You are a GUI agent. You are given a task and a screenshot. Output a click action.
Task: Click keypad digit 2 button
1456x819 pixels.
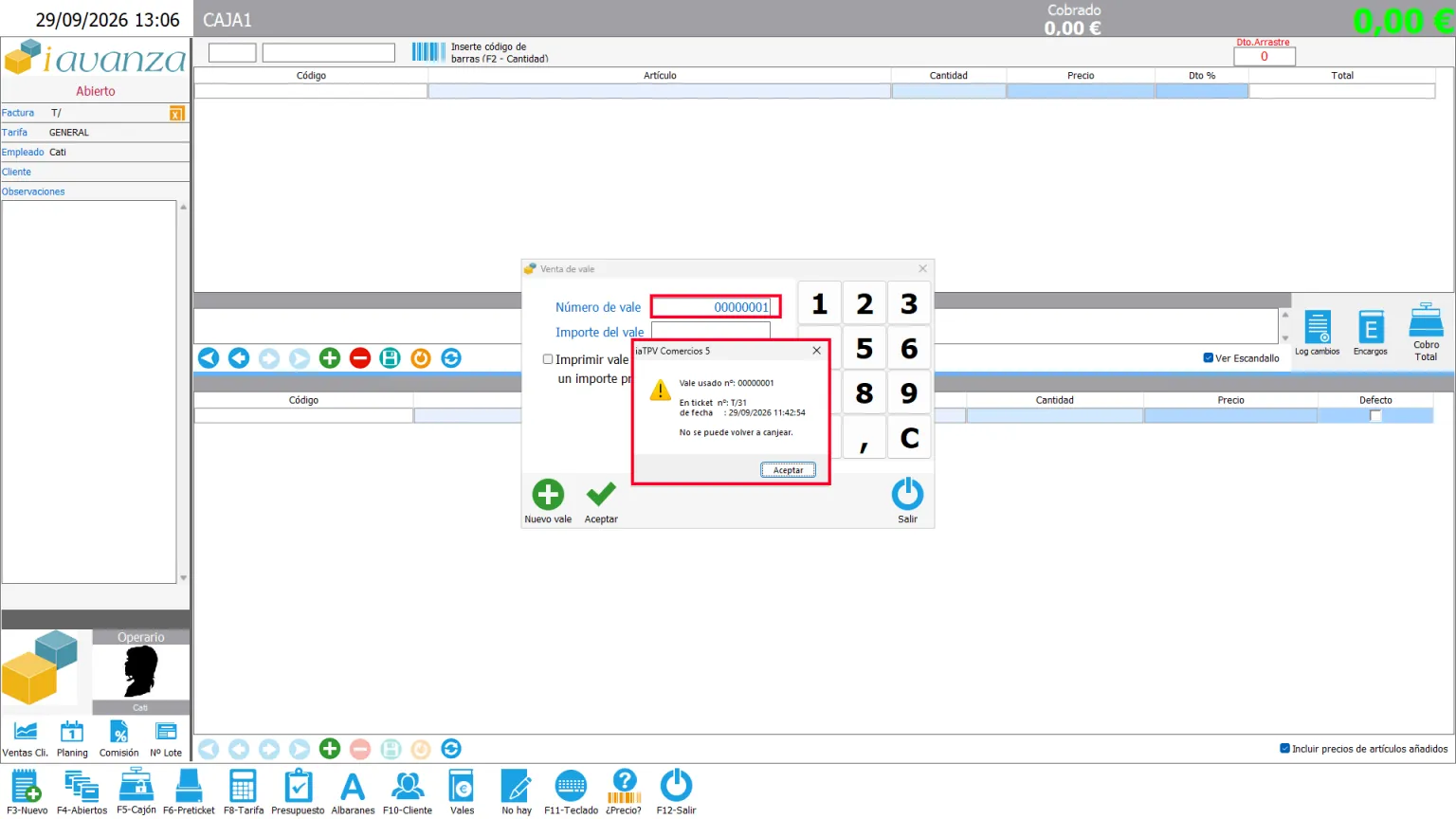coord(864,304)
